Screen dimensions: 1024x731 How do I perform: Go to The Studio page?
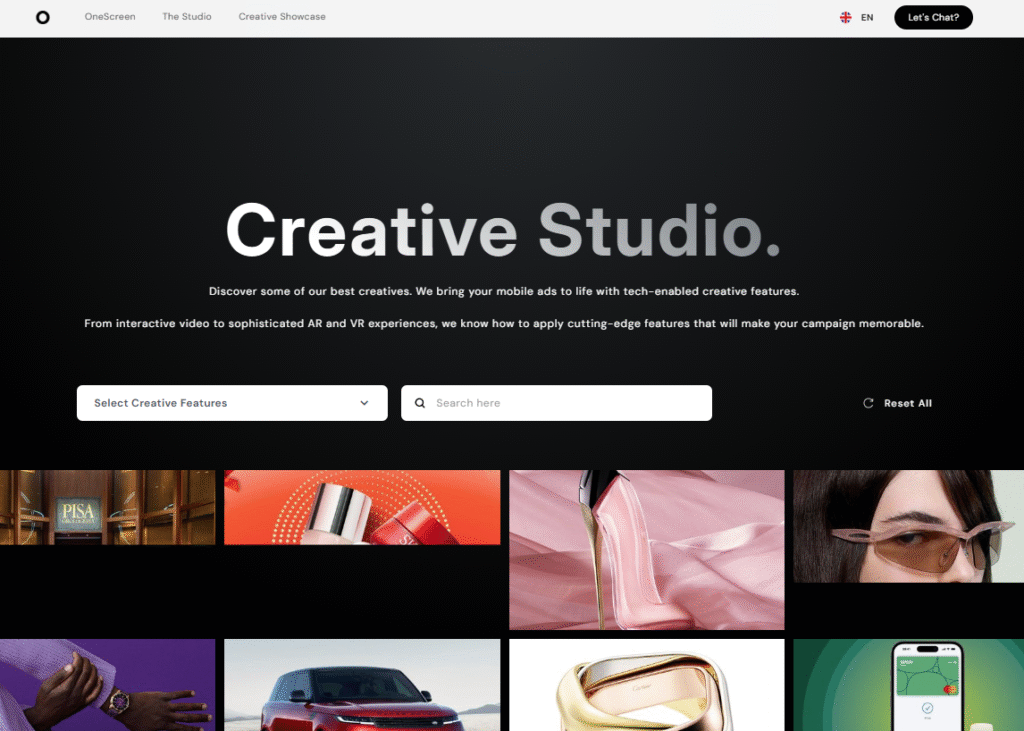(187, 16)
